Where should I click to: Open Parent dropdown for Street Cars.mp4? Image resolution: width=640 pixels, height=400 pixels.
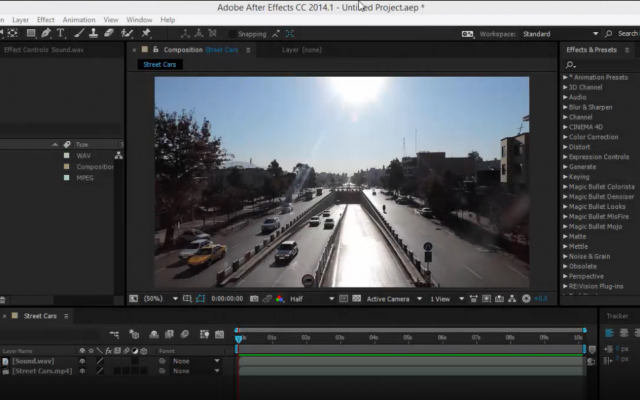[x=196, y=371]
